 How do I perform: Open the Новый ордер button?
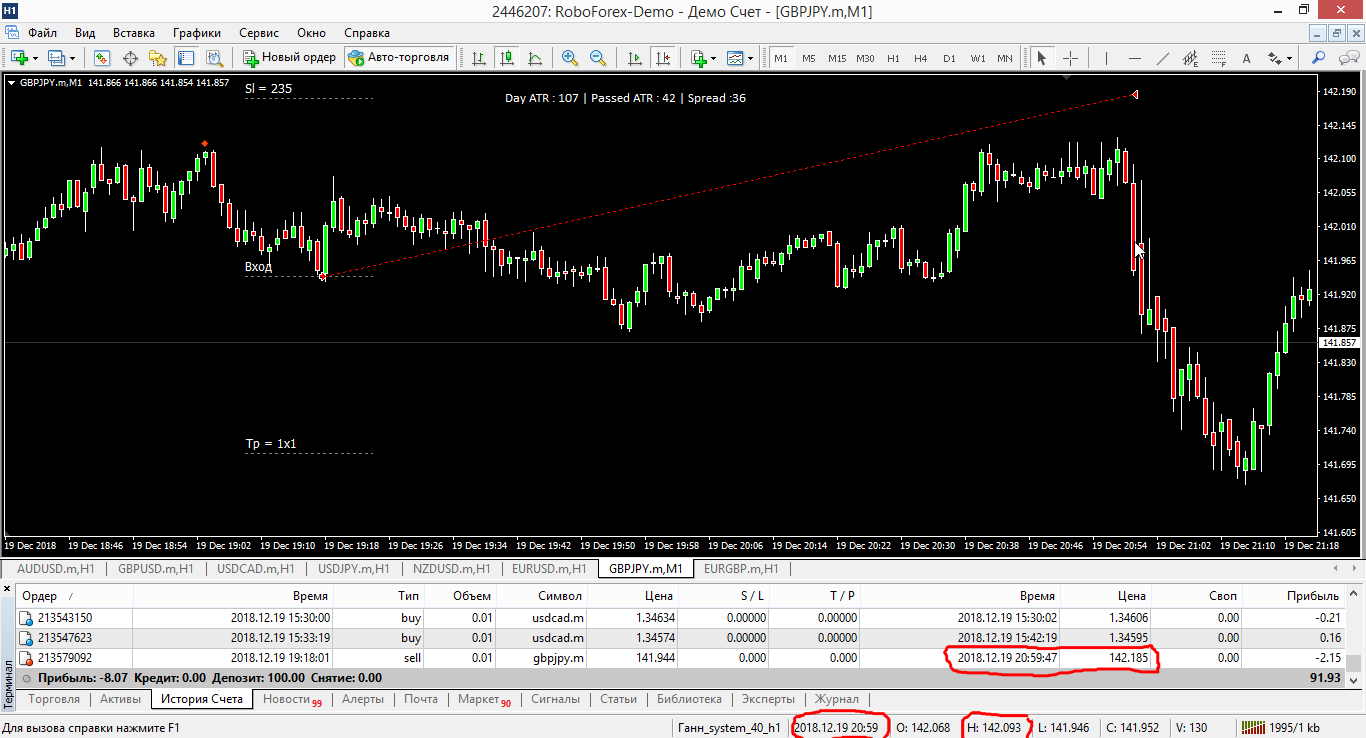coord(290,57)
